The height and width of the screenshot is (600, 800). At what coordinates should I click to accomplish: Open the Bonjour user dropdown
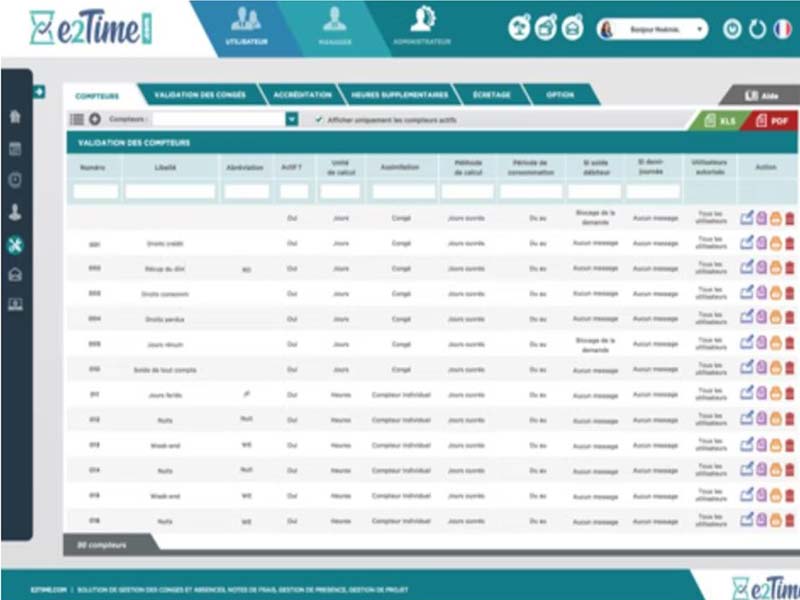(653, 30)
